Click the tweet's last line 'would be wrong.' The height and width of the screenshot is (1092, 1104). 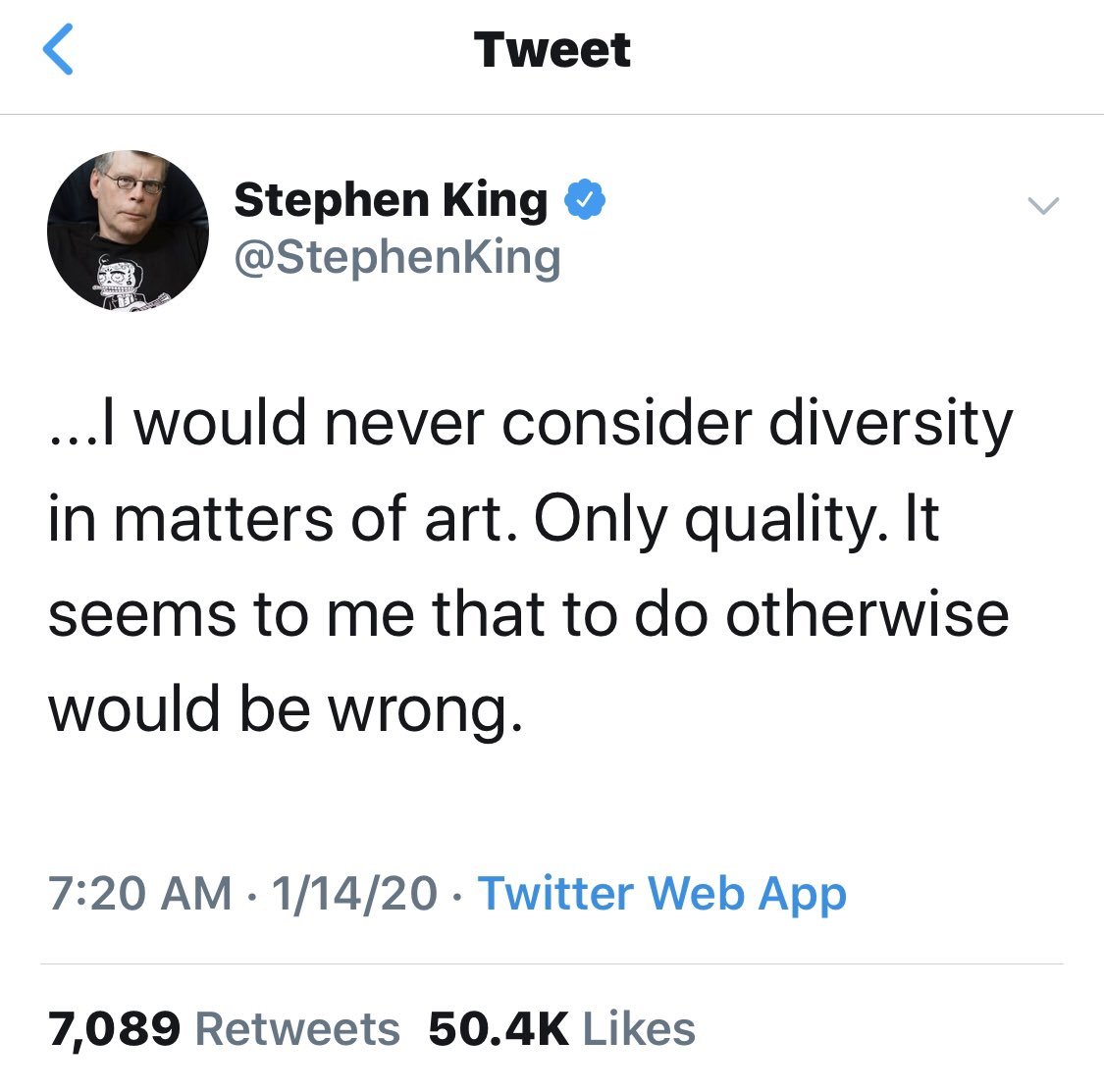tap(286, 706)
